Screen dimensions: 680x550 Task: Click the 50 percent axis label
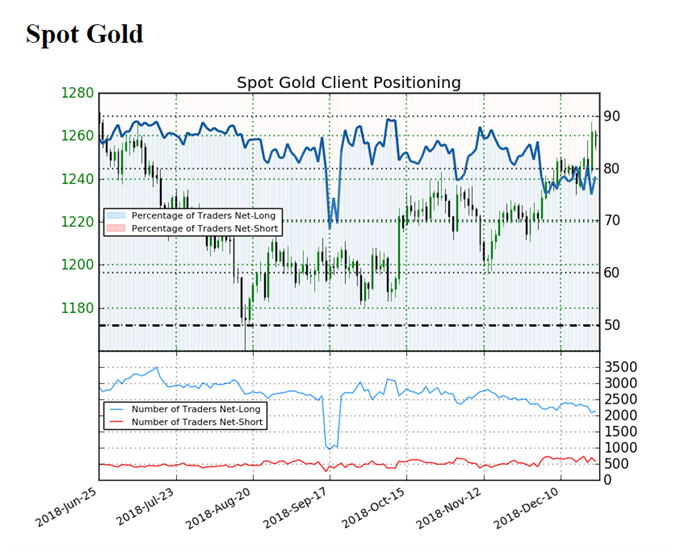click(612, 325)
